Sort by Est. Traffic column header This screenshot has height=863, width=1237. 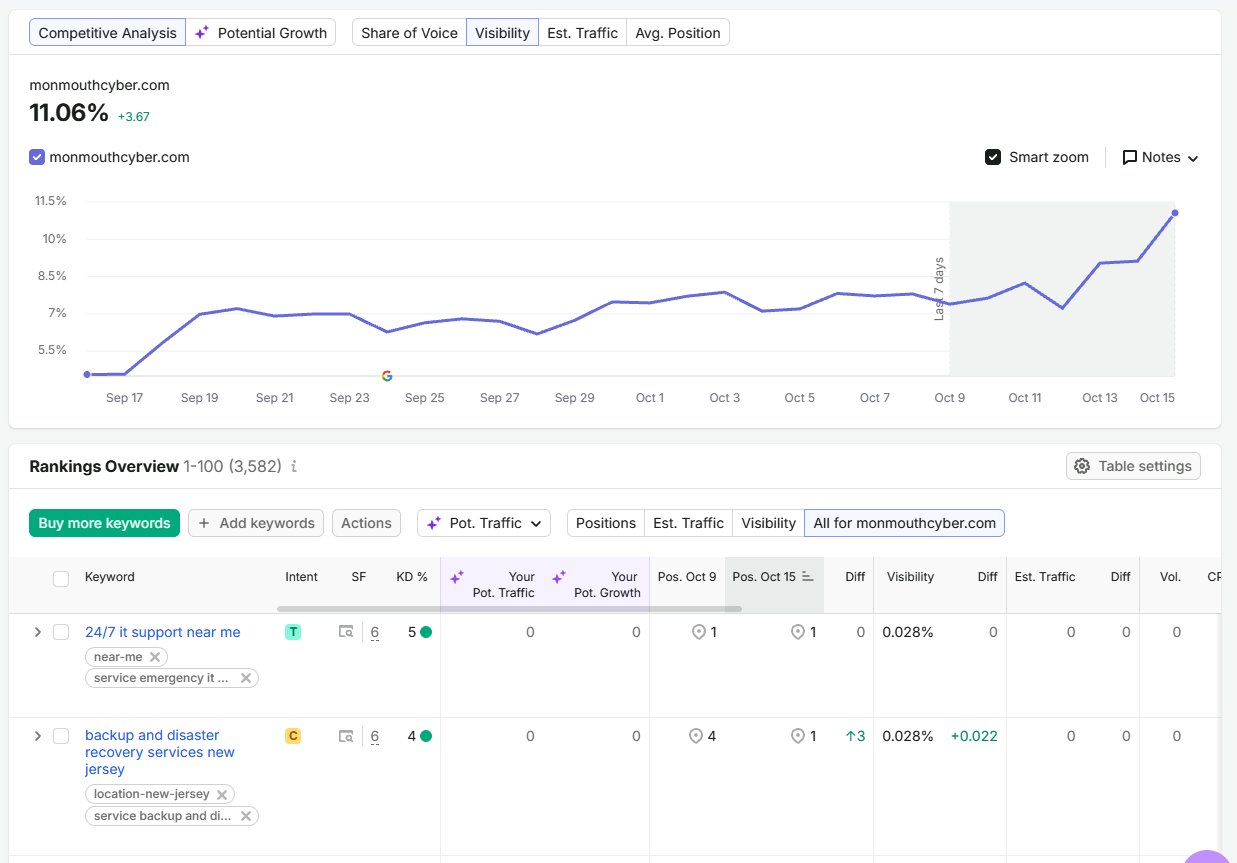coord(1045,577)
